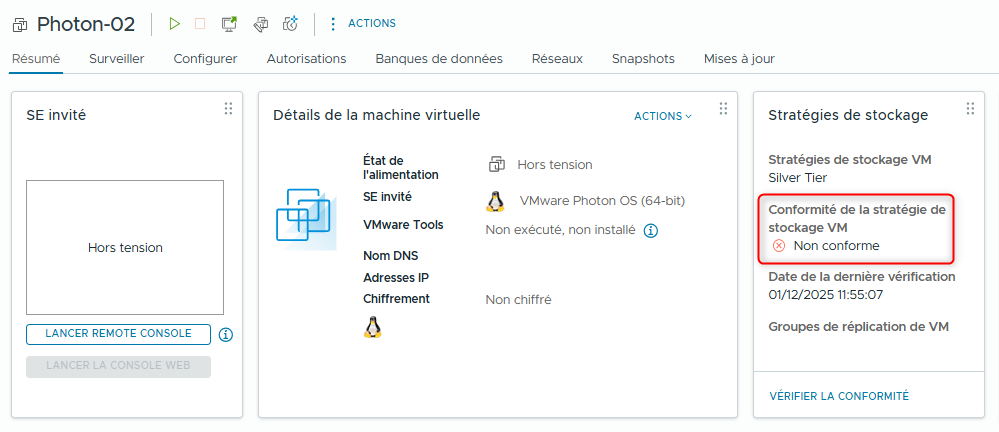The width and height of the screenshot is (999, 432).
Task: Click the Photon-02 VM title
Action: tap(86, 24)
